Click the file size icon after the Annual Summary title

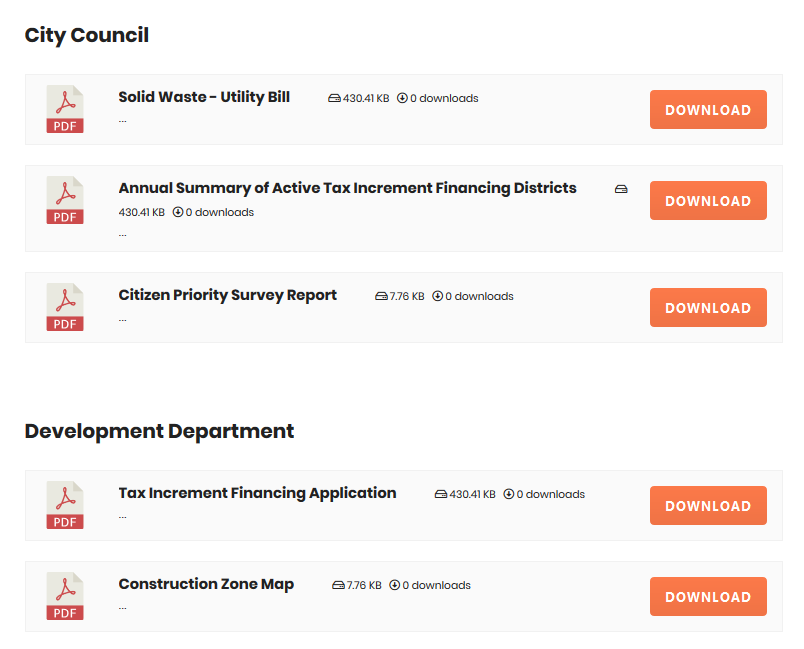click(621, 189)
